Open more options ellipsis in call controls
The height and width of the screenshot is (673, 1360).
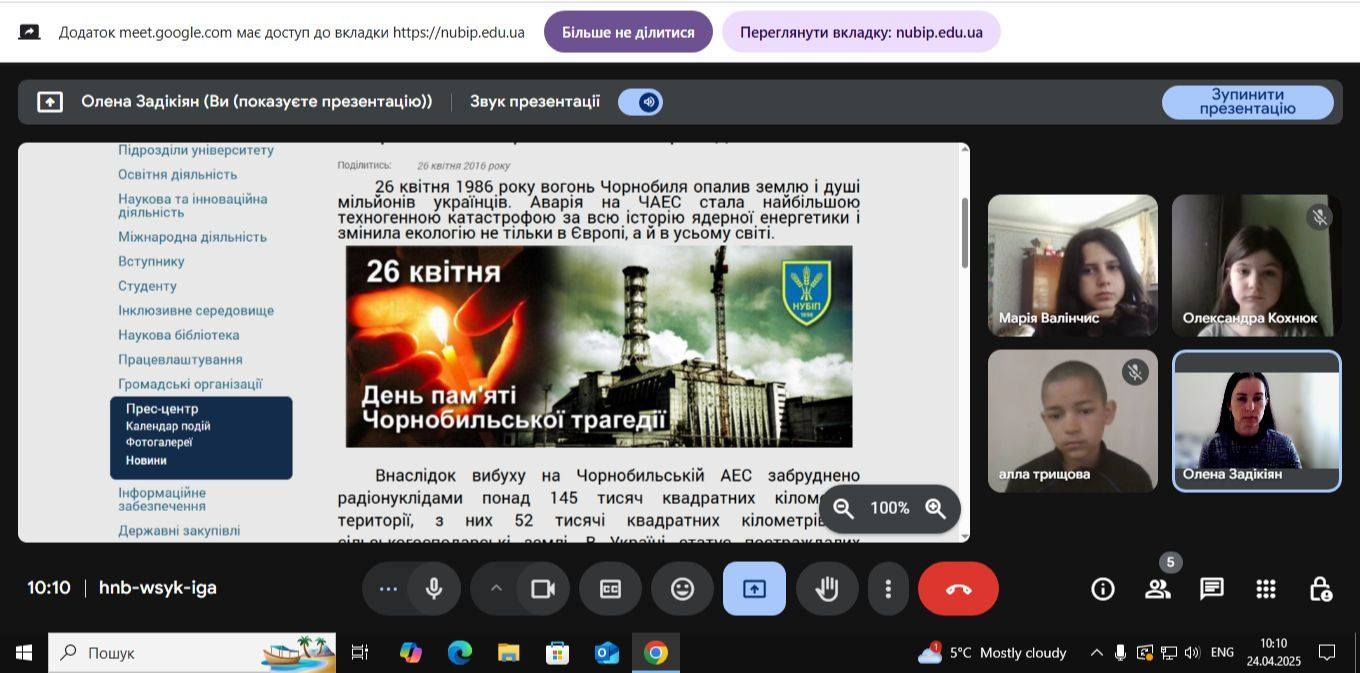coord(388,589)
